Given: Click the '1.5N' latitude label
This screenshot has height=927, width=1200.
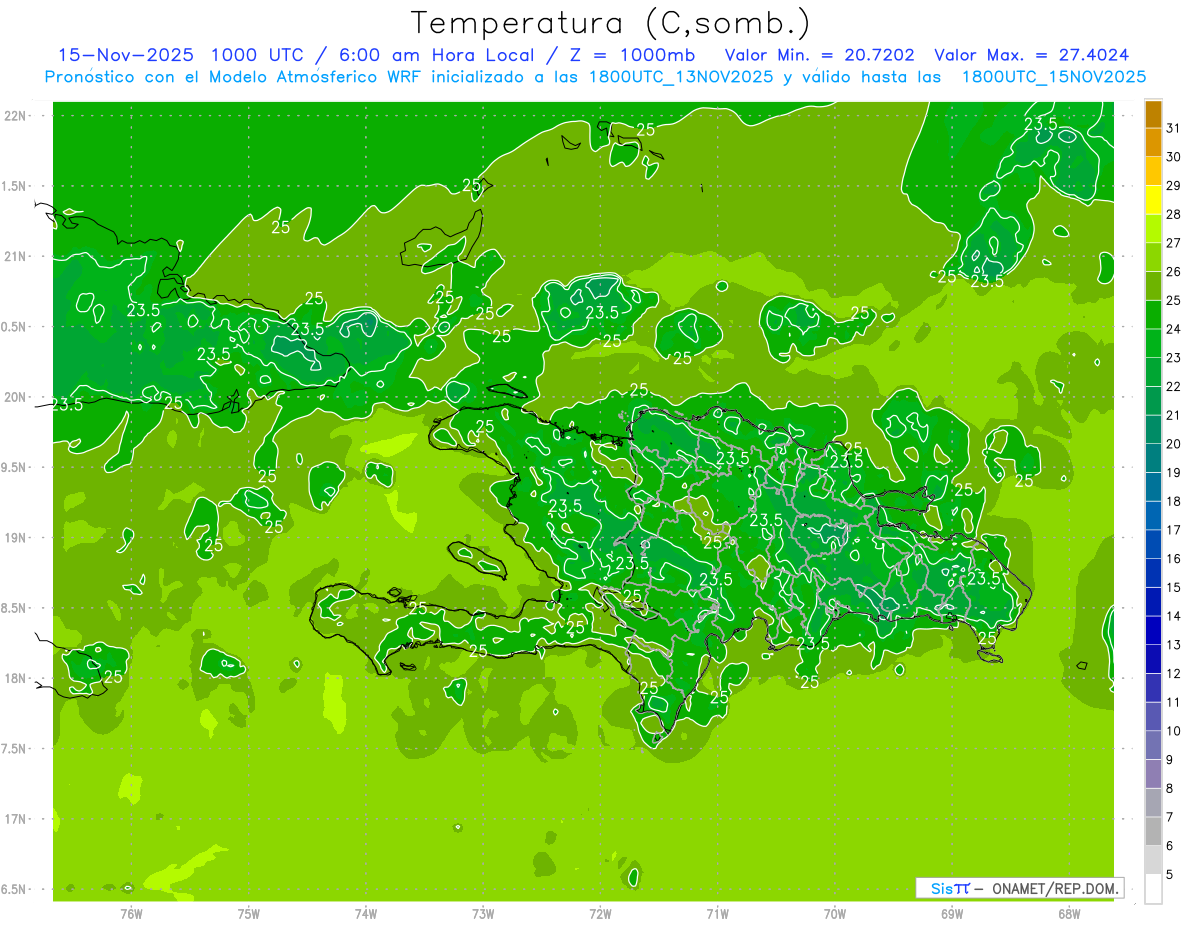Looking at the screenshot, I should point(13,186).
